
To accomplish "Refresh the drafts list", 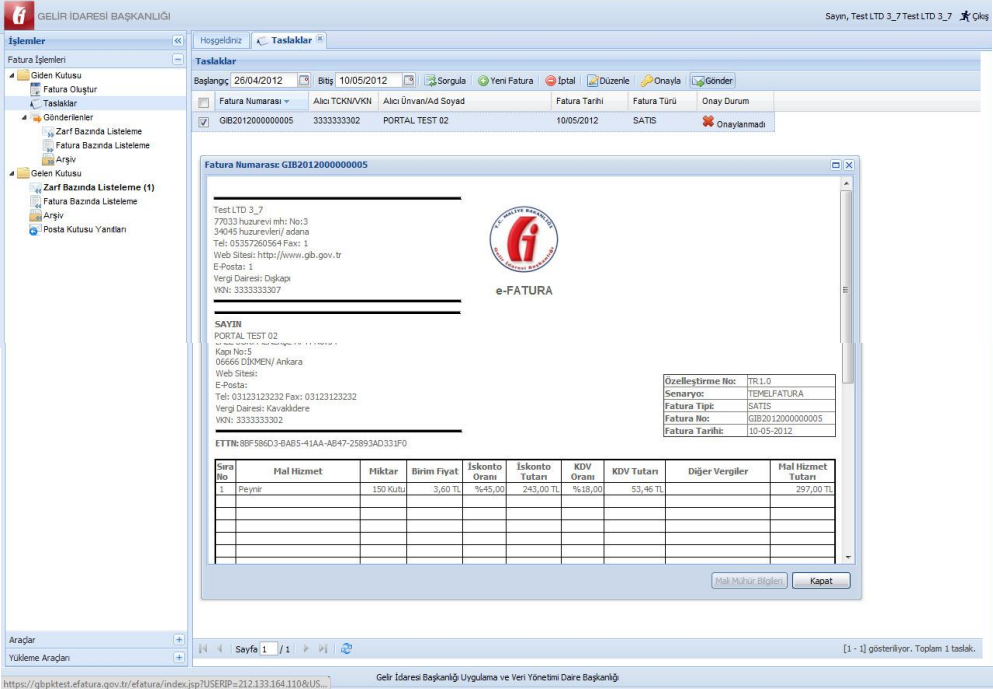I will [346, 648].
